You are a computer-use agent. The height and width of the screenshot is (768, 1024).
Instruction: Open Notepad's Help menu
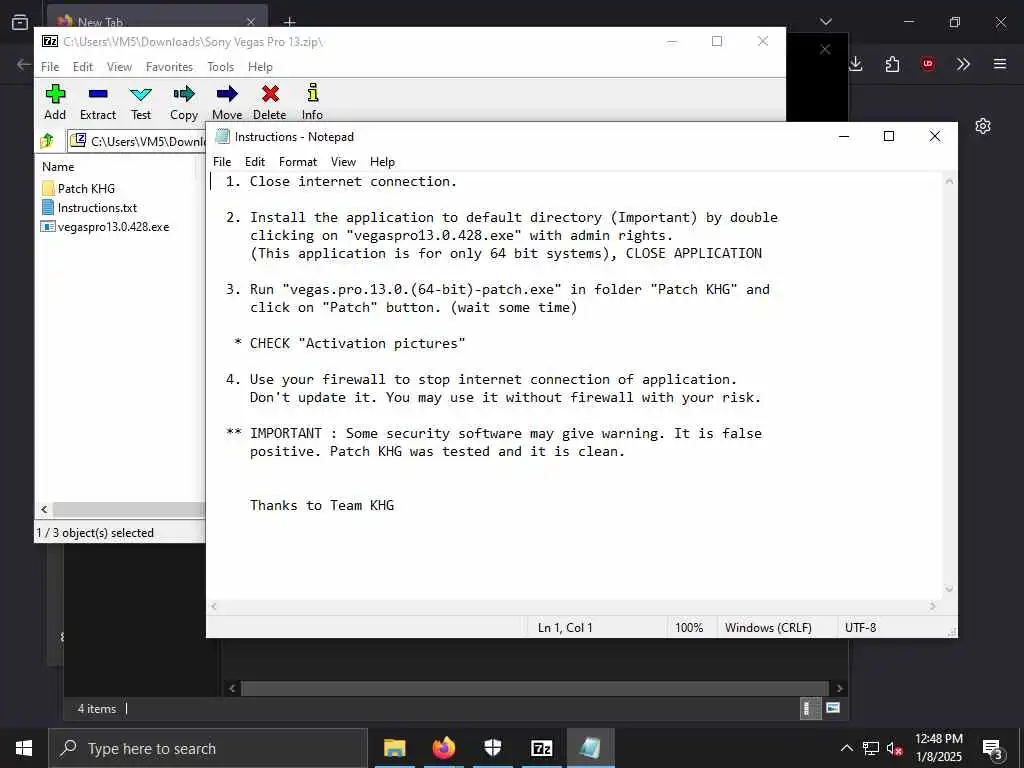(x=382, y=162)
